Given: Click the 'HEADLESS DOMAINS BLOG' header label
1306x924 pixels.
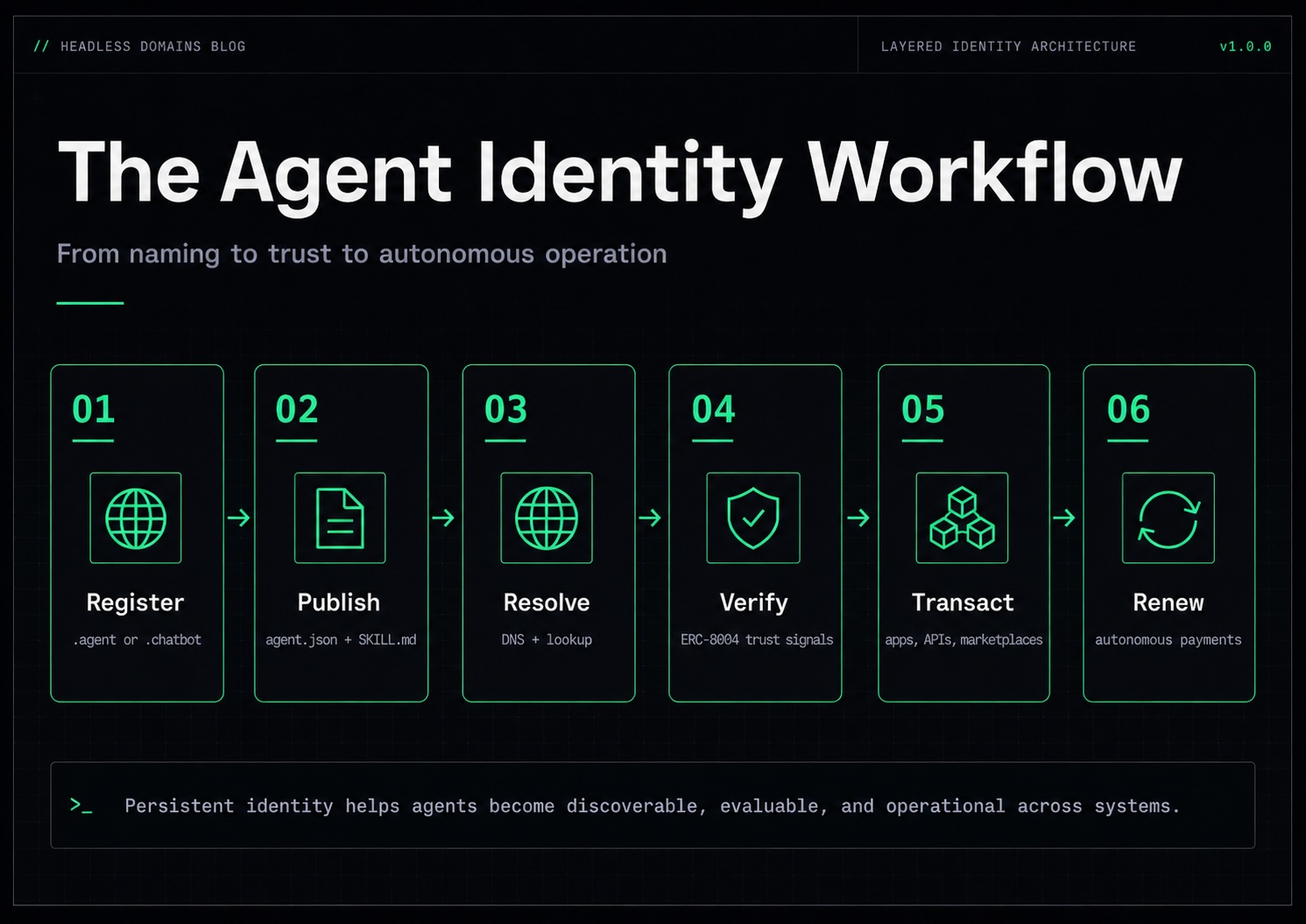Looking at the screenshot, I should [153, 46].
